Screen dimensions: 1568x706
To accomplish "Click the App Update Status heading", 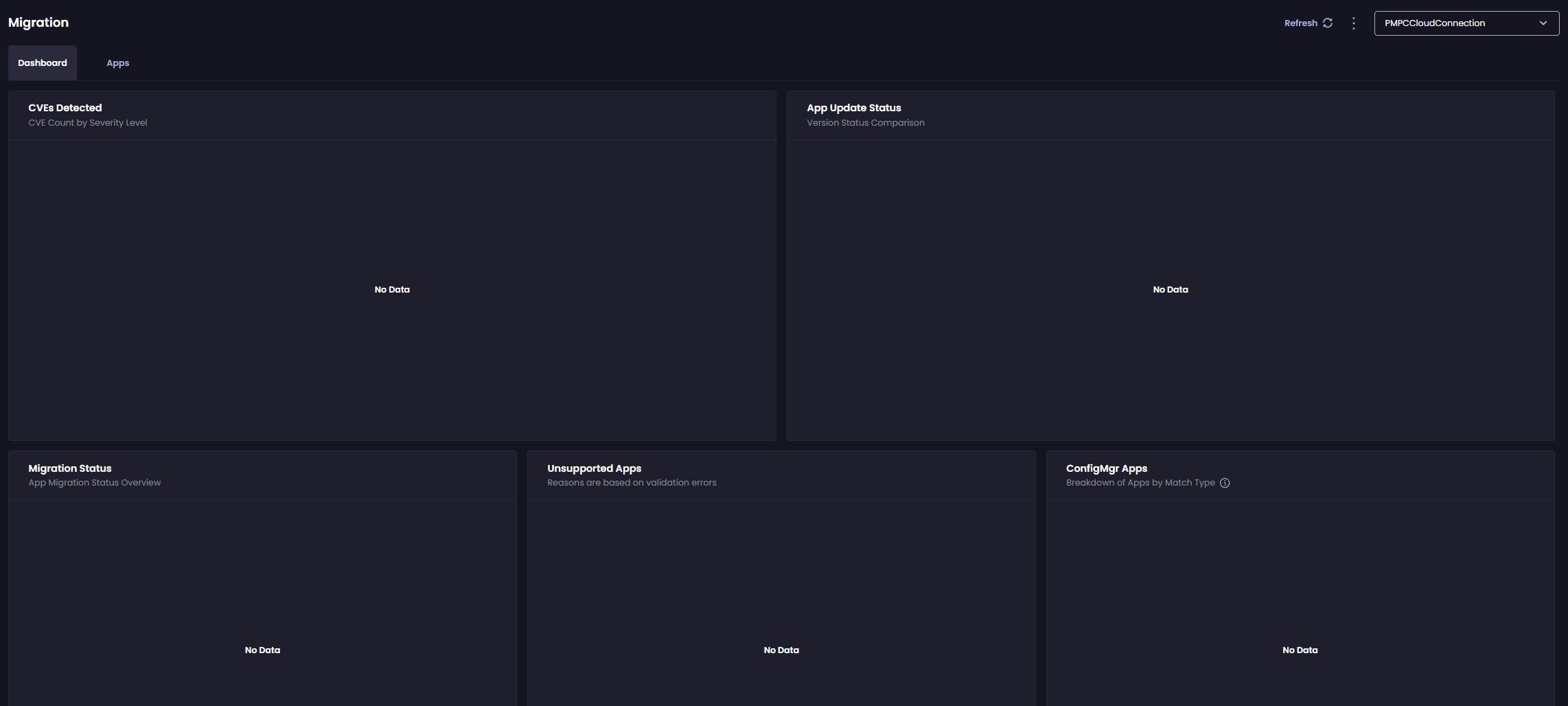I will point(853,108).
